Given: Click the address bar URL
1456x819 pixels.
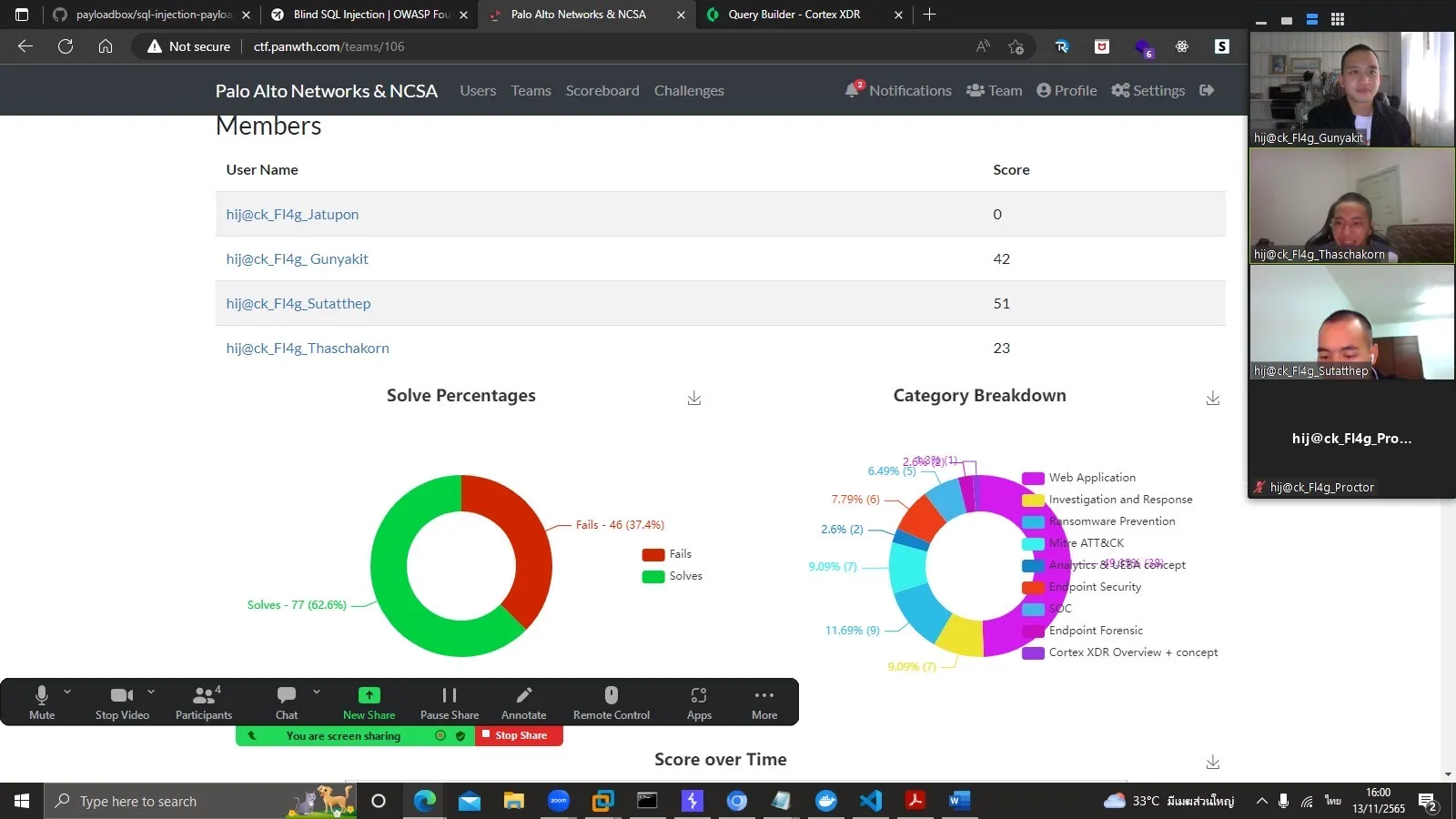Looking at the screenshot, I should point(329,46).
